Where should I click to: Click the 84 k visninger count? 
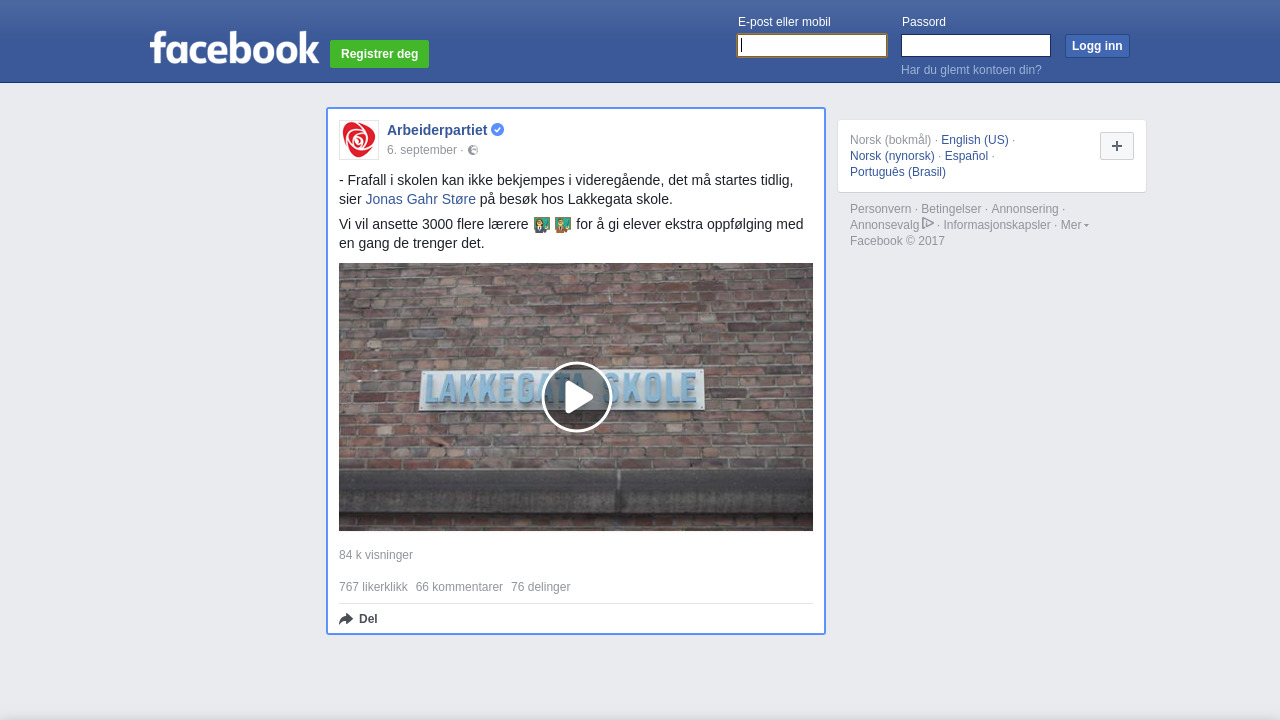[x=376, y=555]
